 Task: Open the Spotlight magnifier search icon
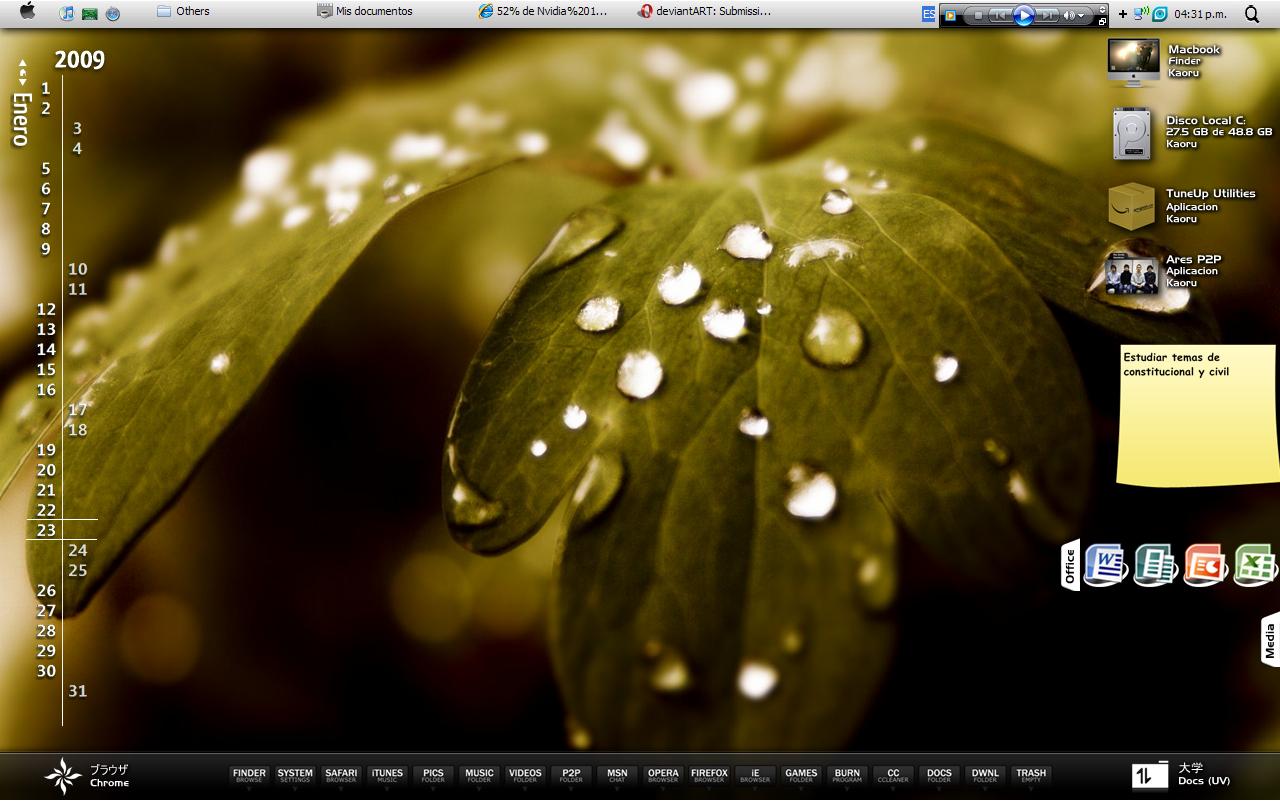(x=1252, y=14)
